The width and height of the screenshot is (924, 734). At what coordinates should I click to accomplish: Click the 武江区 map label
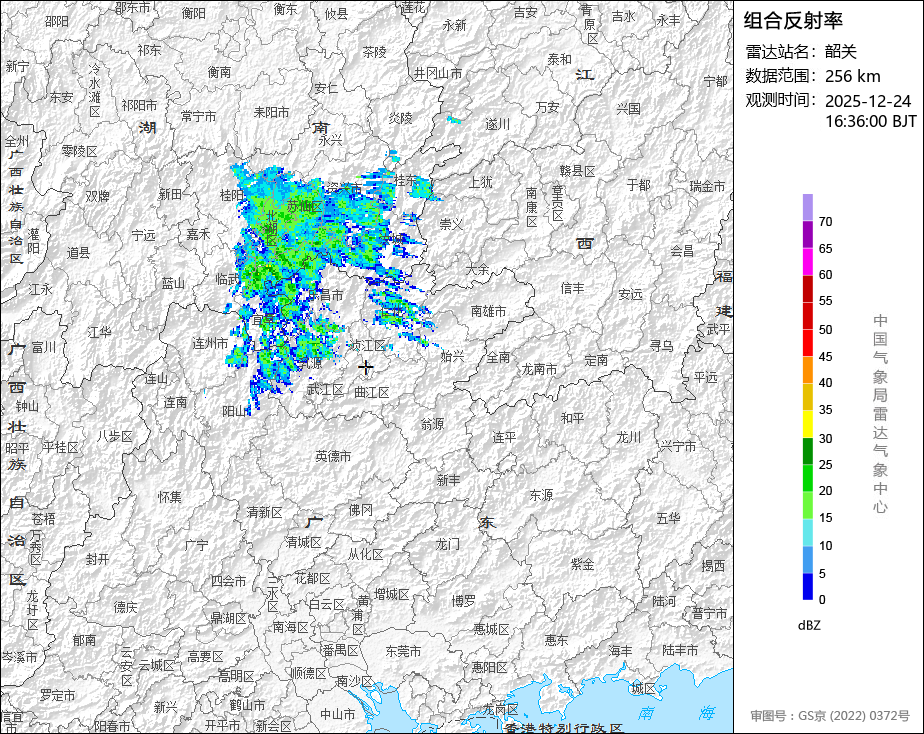tap(326, 389)
